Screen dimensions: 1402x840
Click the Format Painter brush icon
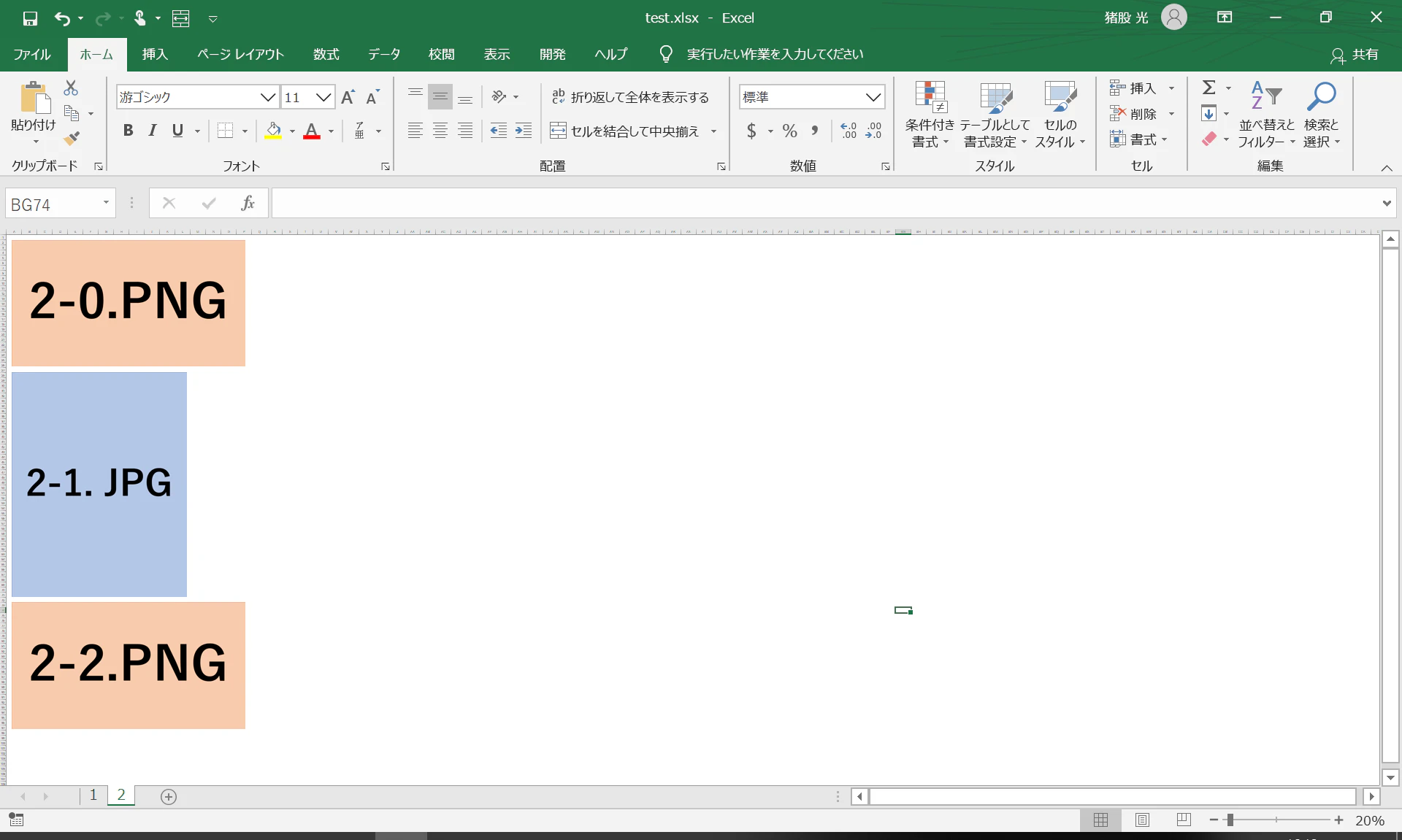tap(71, 138)
